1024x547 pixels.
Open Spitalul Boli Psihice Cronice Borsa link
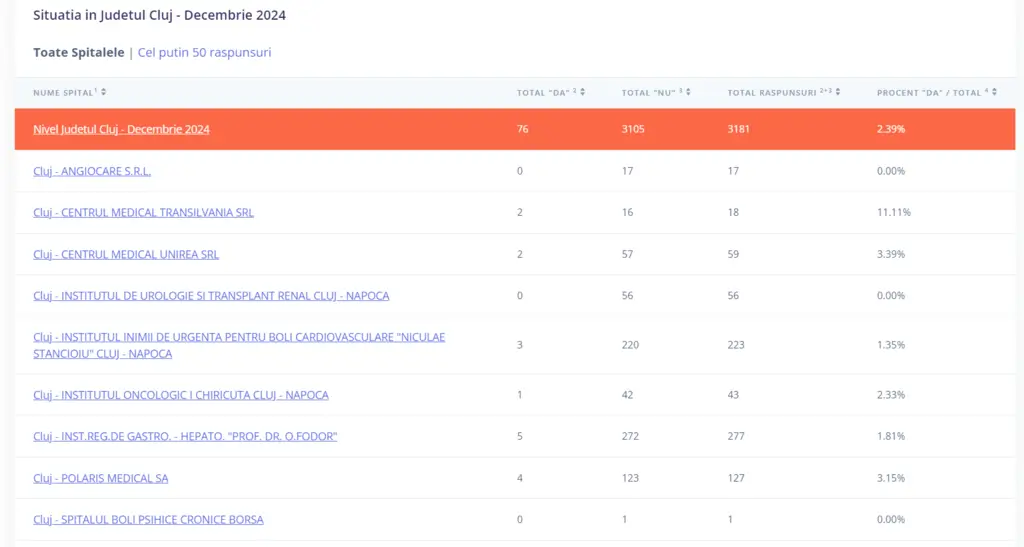[x=148, y=520]
